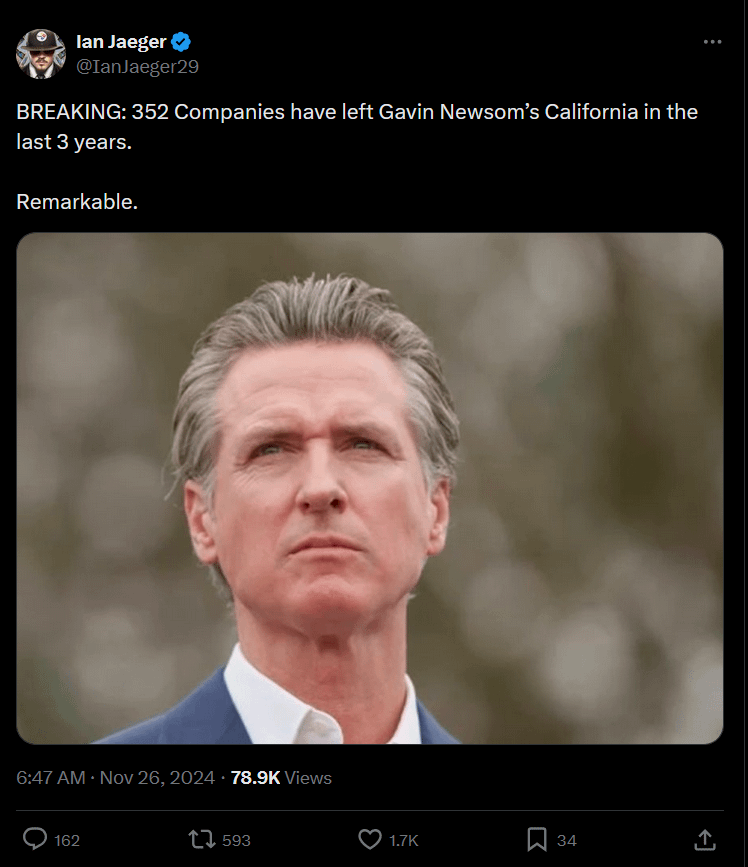Screen dimensions: 748x867
Task: Click the BREAKING 352 Companies tweet text
Action: (x=357, y=127)
